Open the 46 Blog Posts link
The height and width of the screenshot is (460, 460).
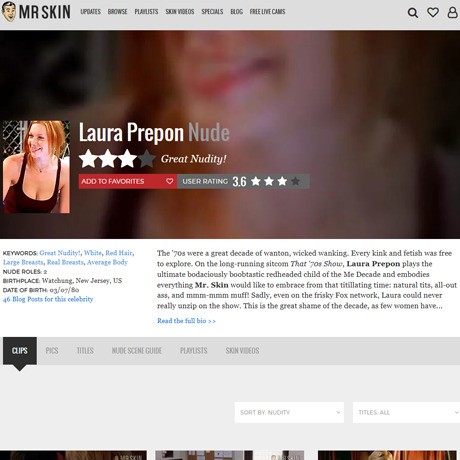tap(48, 299)
